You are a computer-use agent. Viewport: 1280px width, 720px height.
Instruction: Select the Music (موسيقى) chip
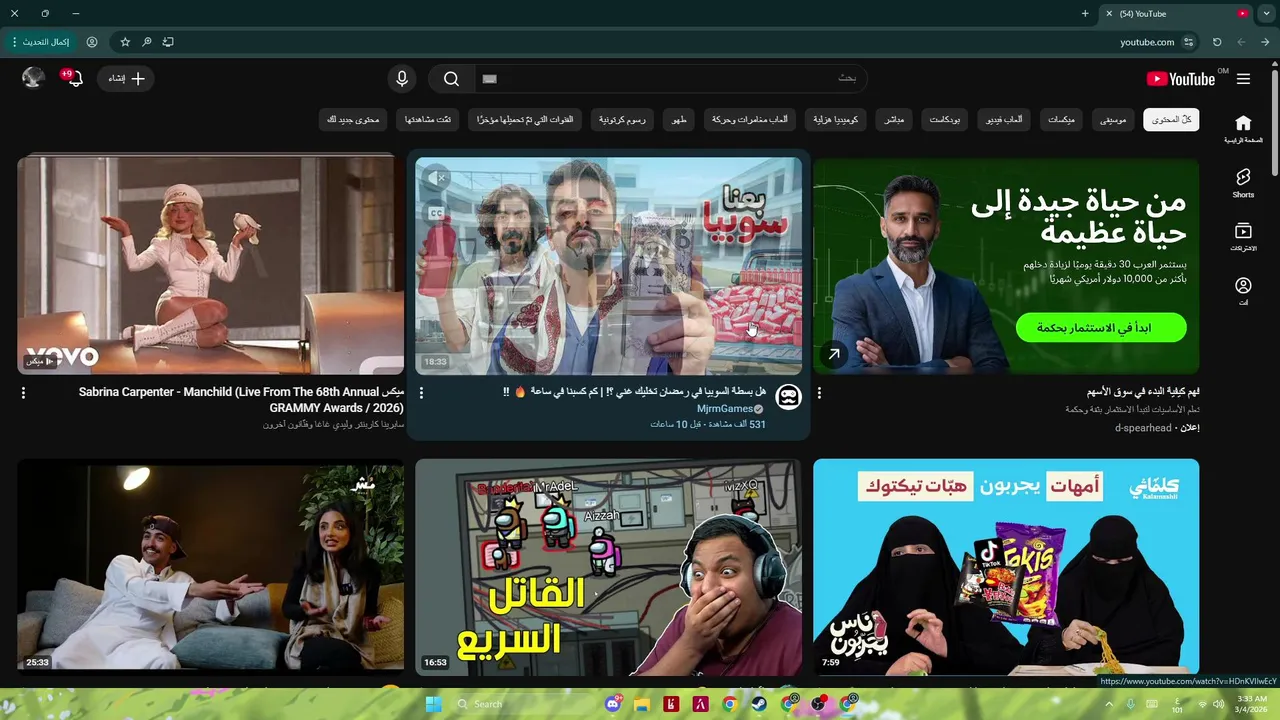[1113, 120]
